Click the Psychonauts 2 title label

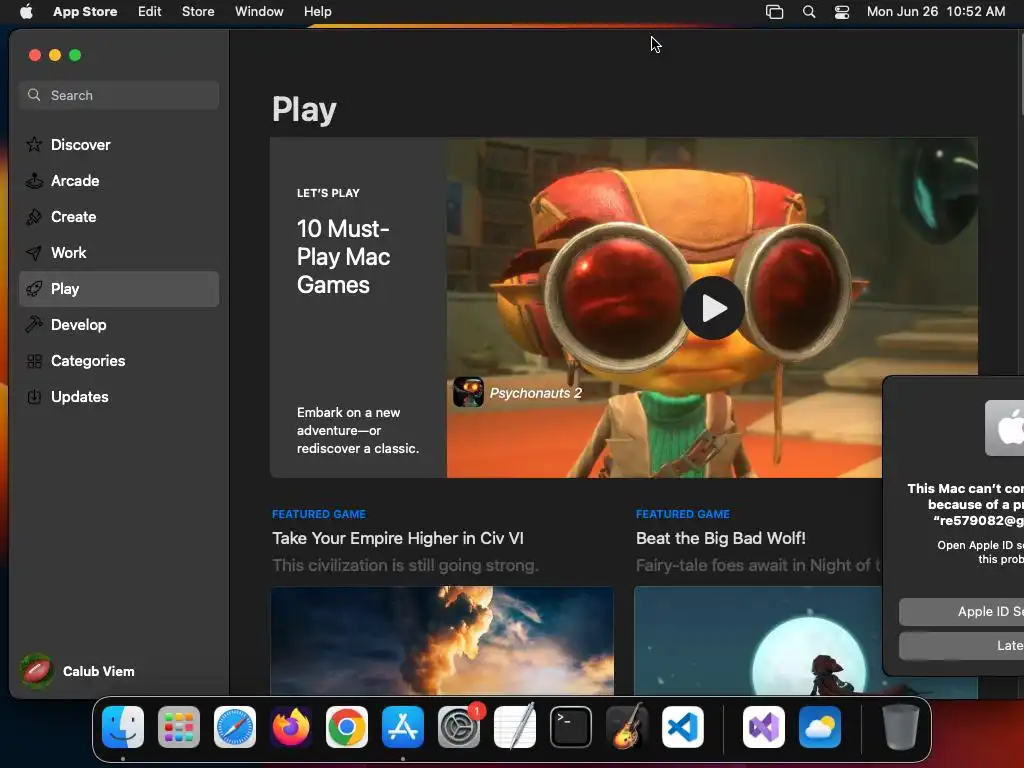click(536, 393)
